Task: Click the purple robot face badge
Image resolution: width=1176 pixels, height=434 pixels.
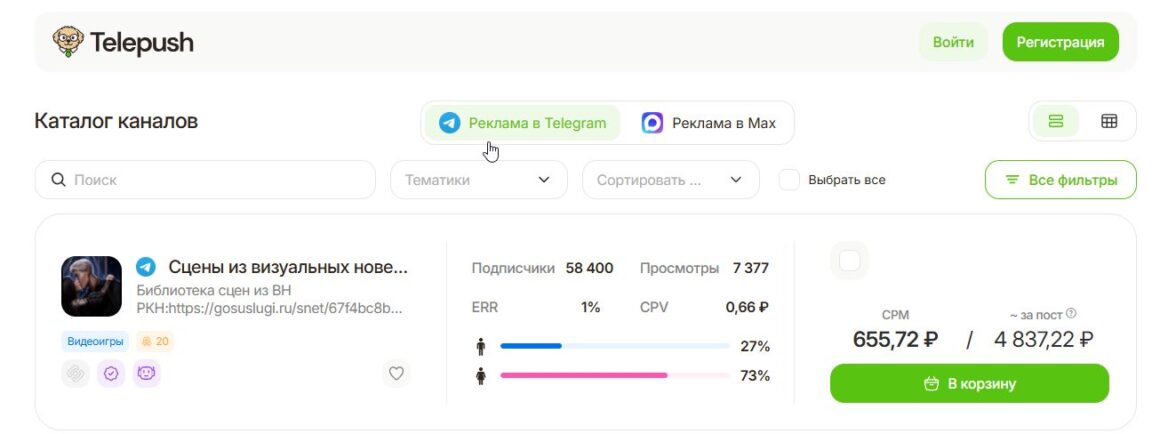Action: 146,373
